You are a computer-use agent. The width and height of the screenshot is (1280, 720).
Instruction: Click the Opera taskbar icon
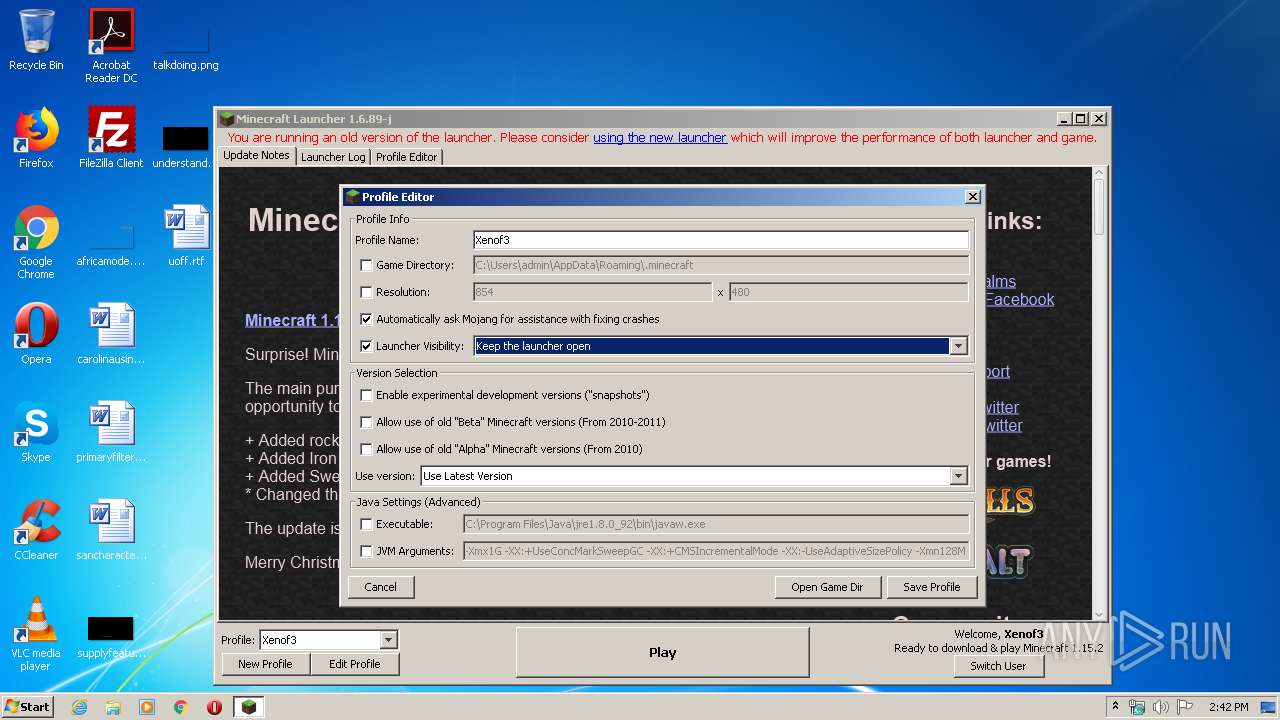214,707
